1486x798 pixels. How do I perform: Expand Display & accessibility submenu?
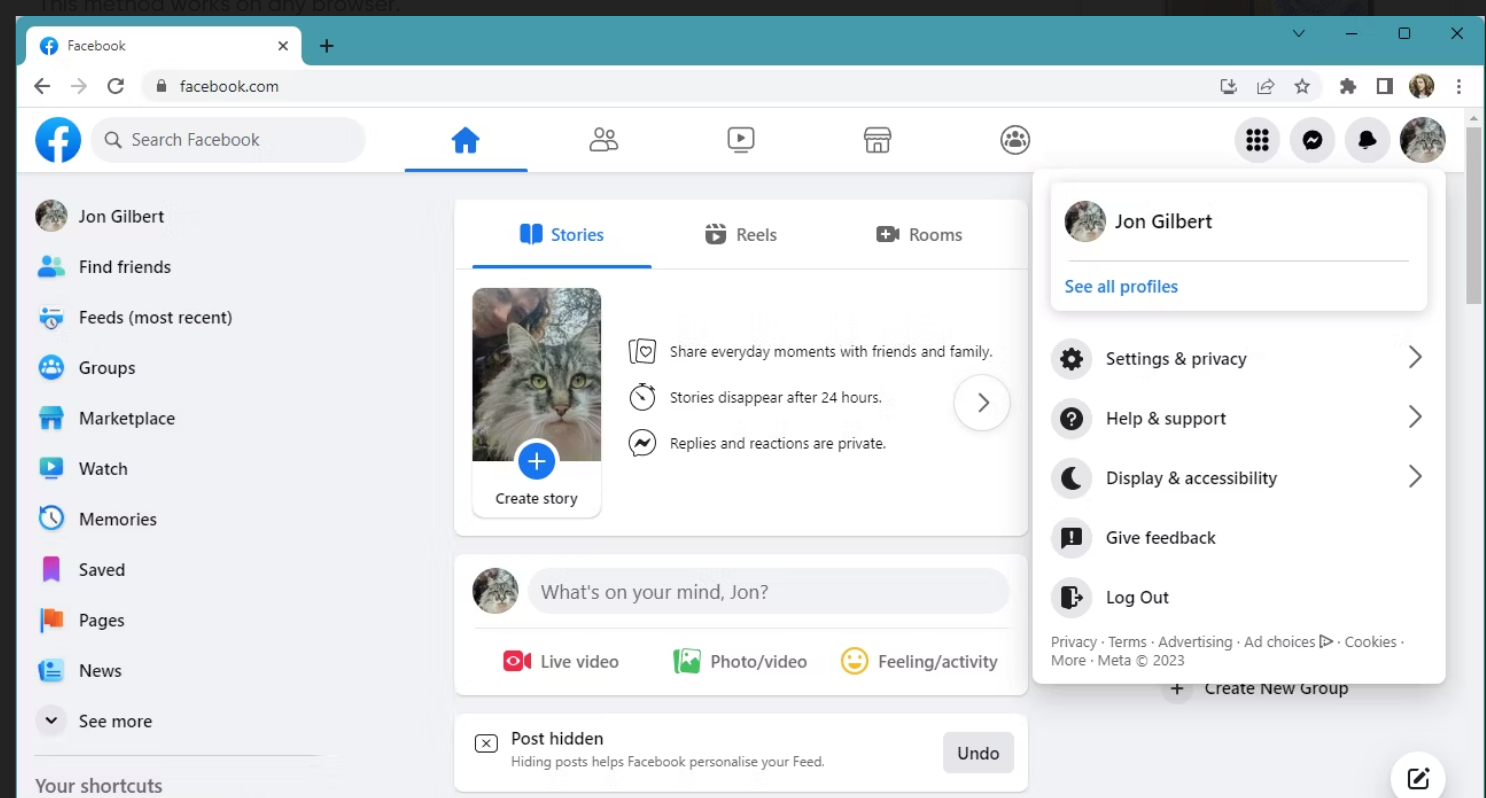tap(1239, 478)
